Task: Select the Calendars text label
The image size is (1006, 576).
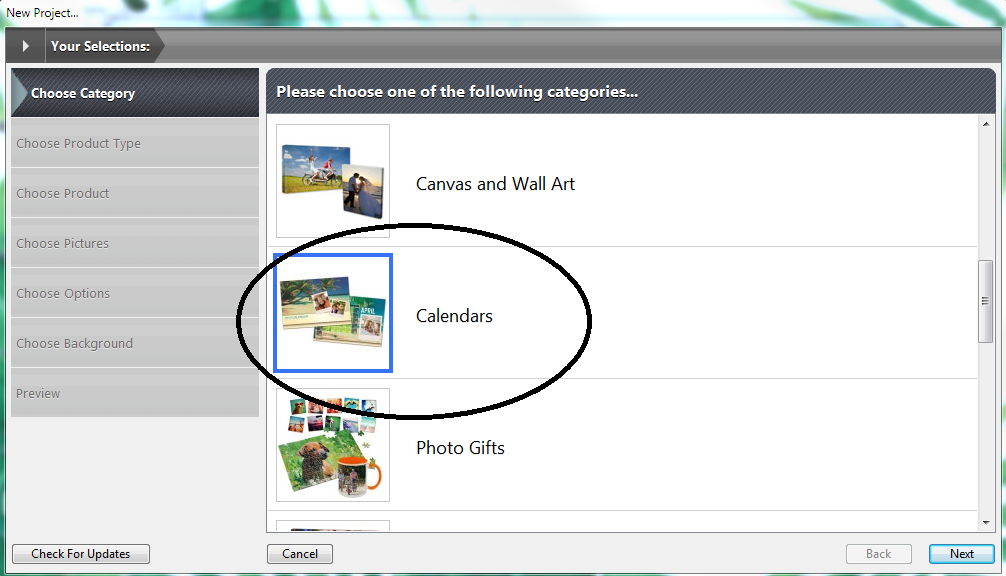Action: (454, 316)
